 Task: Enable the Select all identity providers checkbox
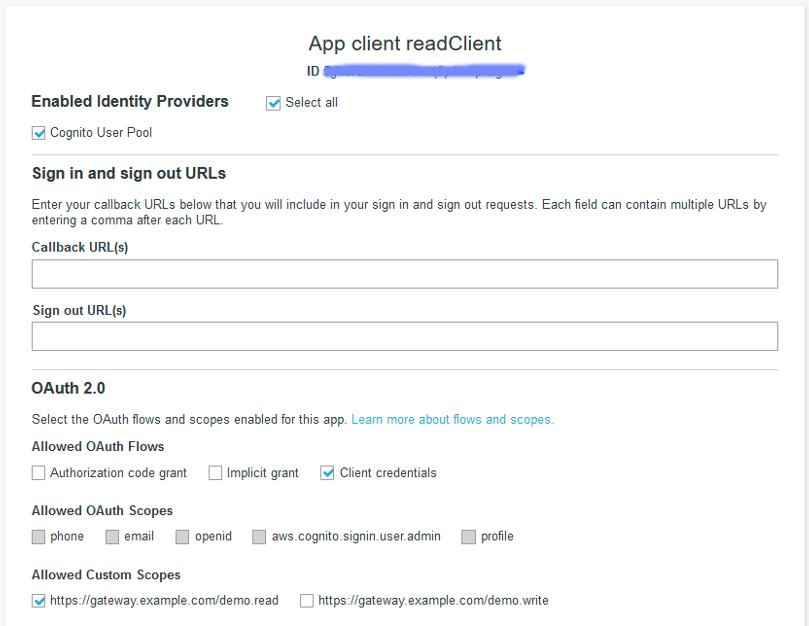tap(273, 102)
